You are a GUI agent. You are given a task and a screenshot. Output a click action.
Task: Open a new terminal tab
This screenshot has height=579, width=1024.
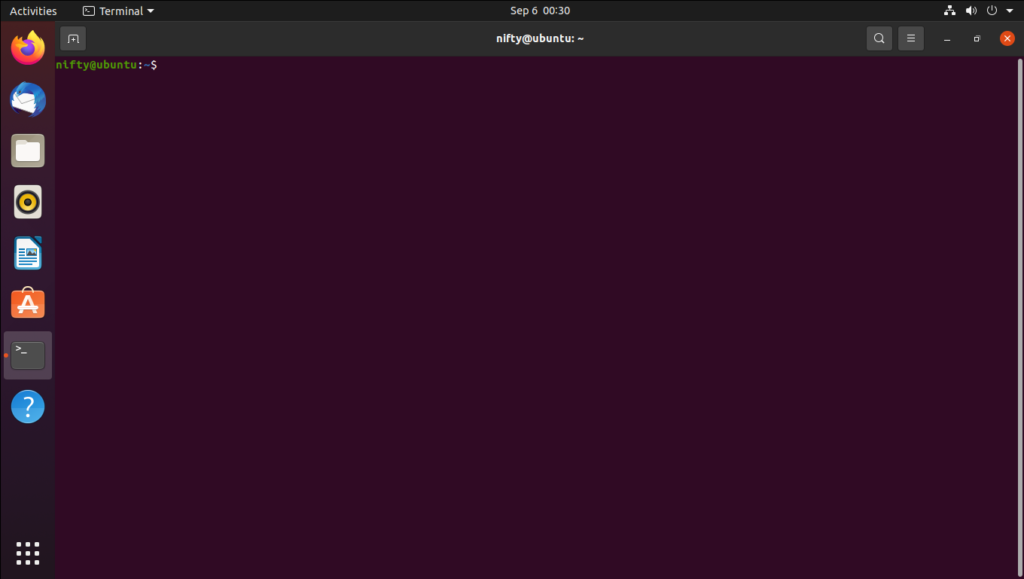(73, 39)
